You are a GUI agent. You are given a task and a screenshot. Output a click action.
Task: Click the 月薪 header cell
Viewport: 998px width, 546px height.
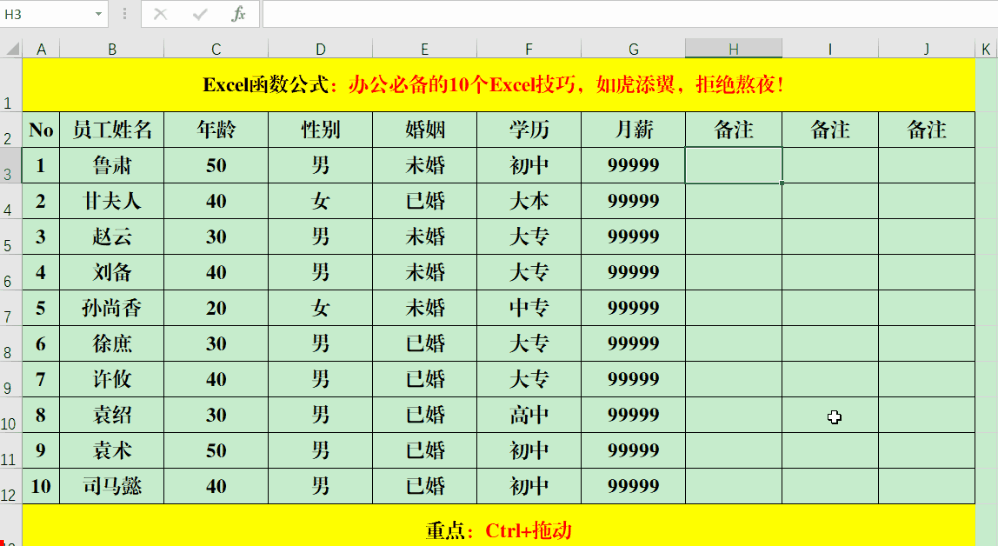633,130
